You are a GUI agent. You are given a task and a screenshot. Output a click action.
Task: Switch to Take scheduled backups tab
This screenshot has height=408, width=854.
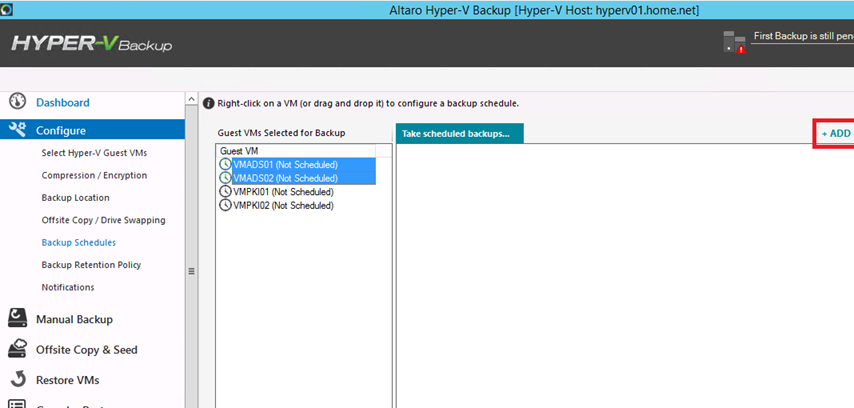pyautogui.click(x=460, y=133)
